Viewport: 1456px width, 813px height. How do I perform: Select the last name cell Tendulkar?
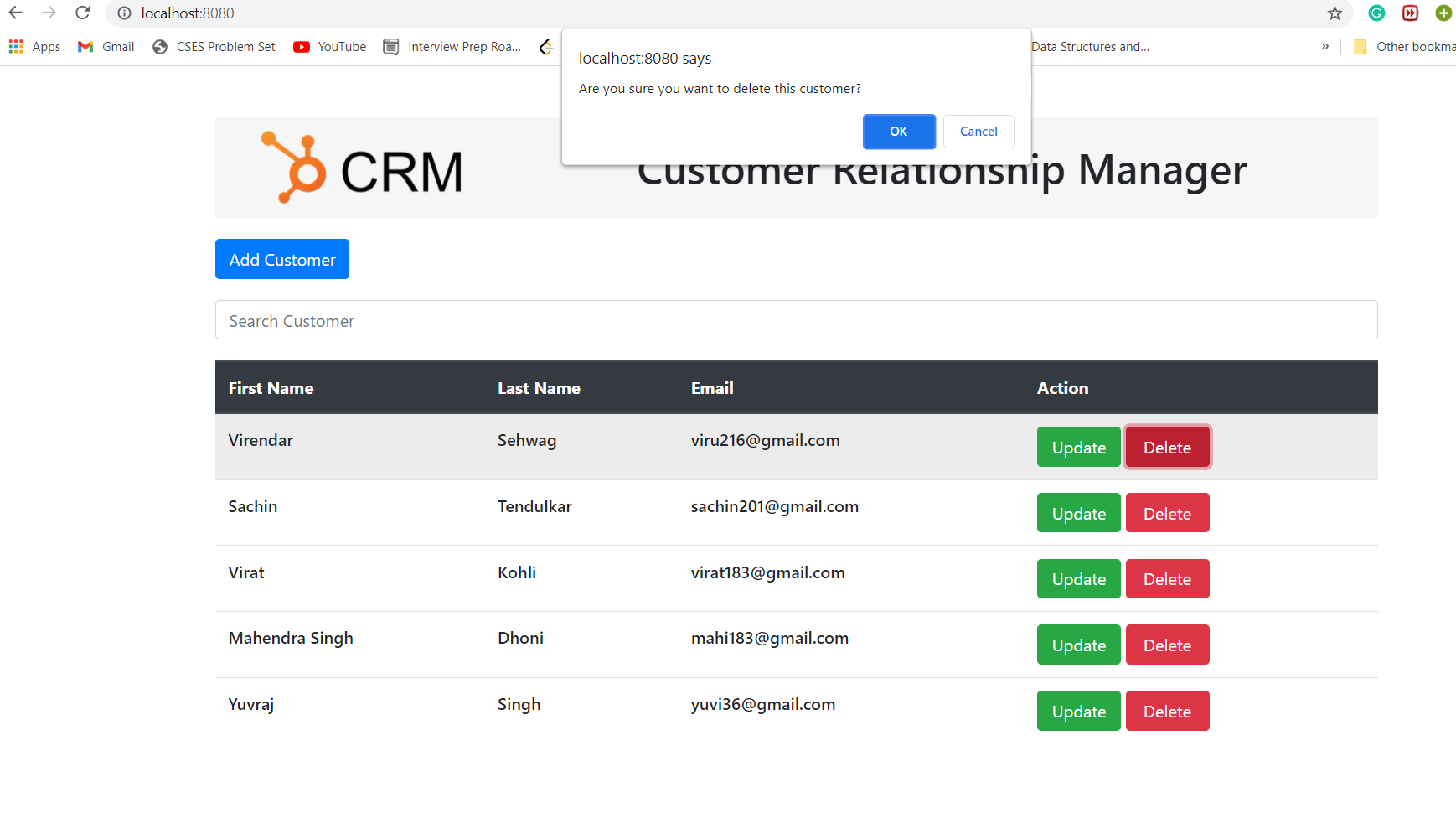[534, 506]
